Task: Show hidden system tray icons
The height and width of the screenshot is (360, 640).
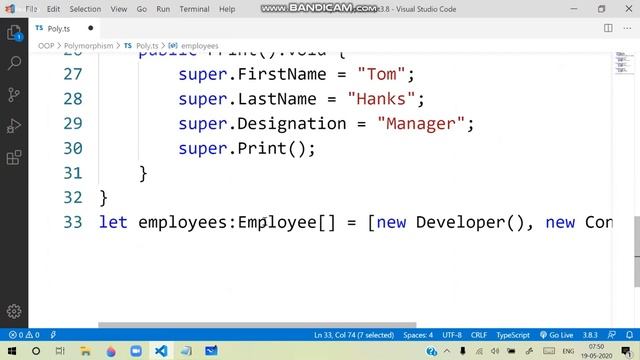Action: pyautogui.click(x=447, y=351)
